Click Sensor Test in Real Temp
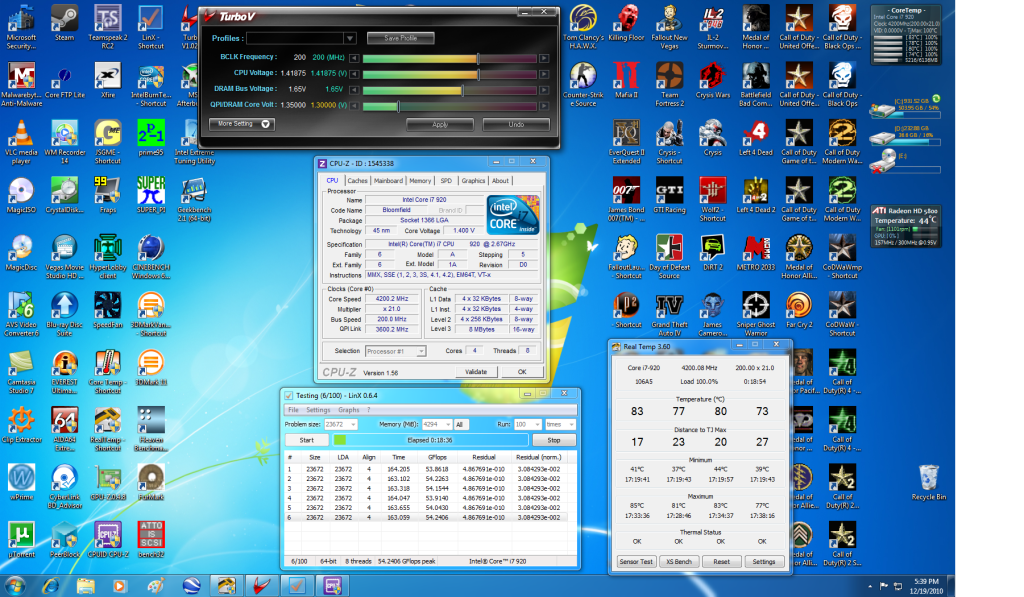The image size is (1024, 597). [x=635, y=562]
